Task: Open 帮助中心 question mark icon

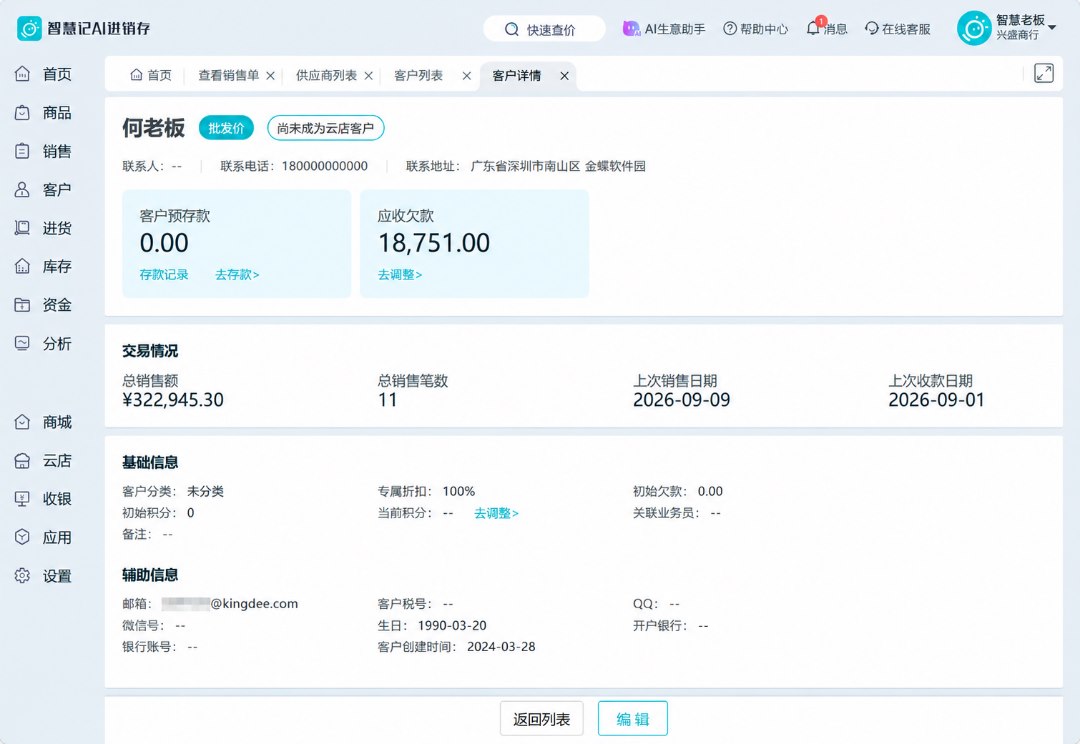Action: [x=729, y=28]
